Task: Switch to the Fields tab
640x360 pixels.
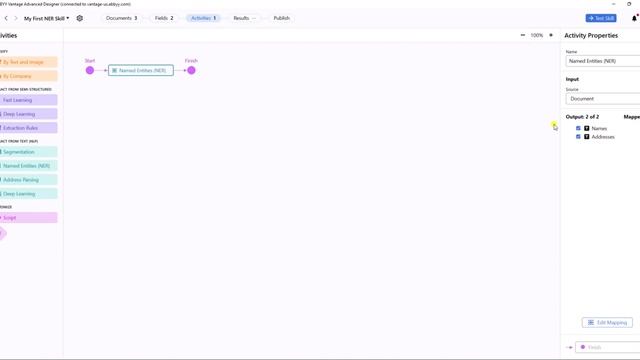Action: (x=164, y=18)
